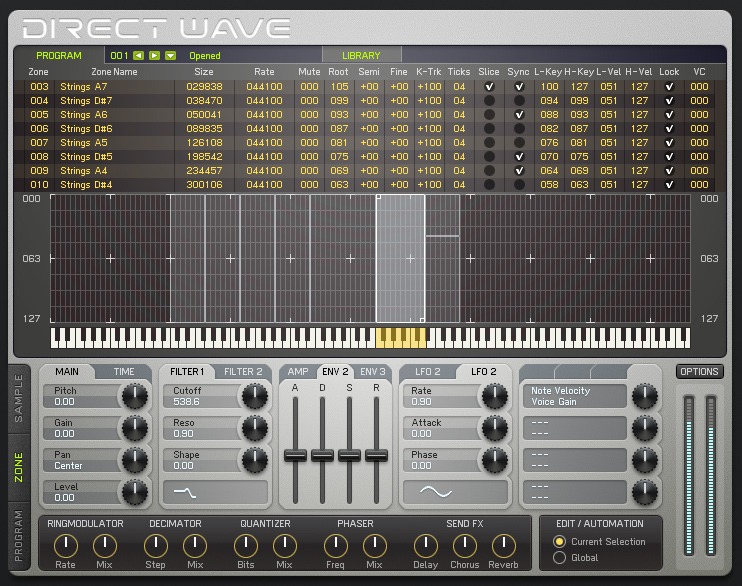Click the envelope Attack slider handle
The height and width of the screenshot is (586, 742).
point(295,455)
